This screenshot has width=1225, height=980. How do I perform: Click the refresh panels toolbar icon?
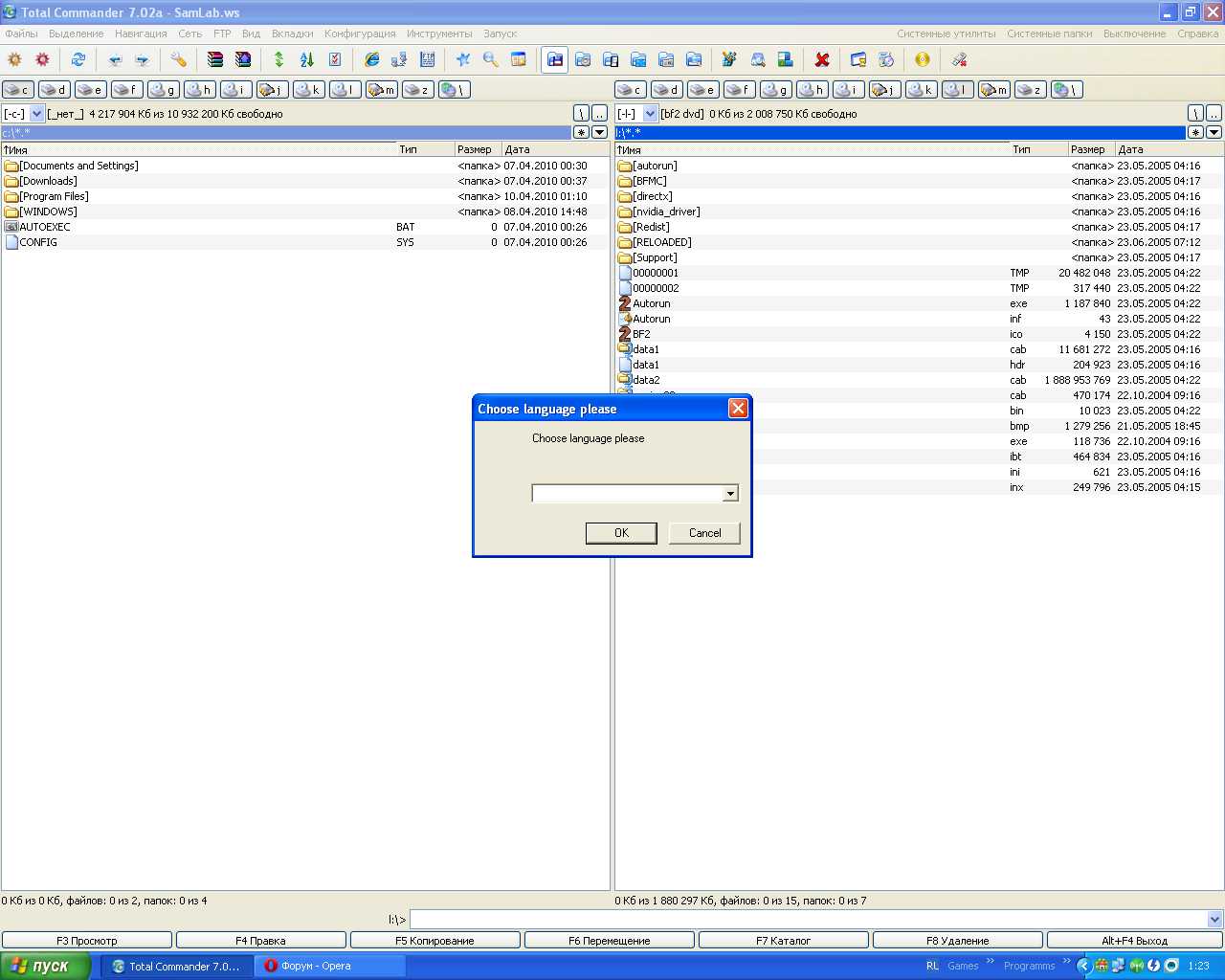pos(78,59)
